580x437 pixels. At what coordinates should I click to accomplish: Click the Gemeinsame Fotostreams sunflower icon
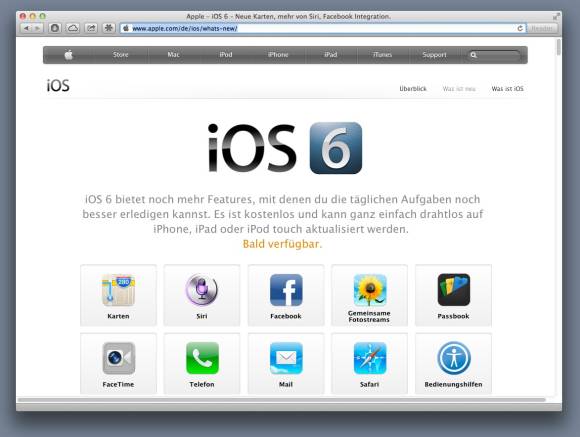pos(370,290)
